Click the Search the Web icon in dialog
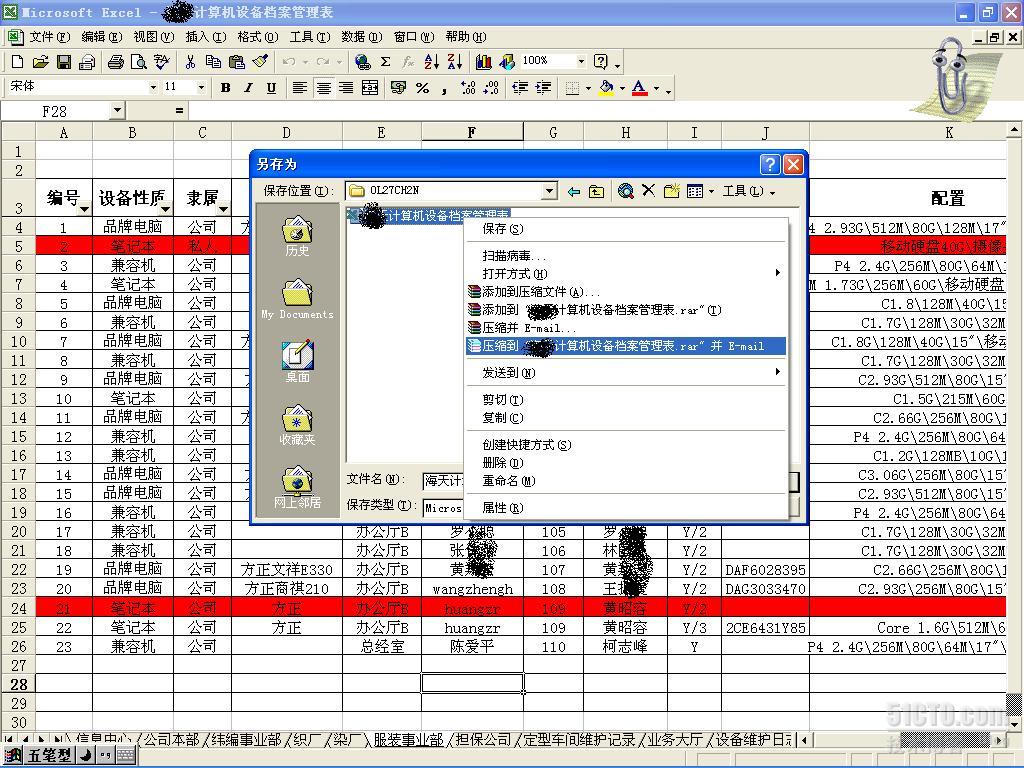The height and width of the screenshot is (768, 1024). pos(626,191)
